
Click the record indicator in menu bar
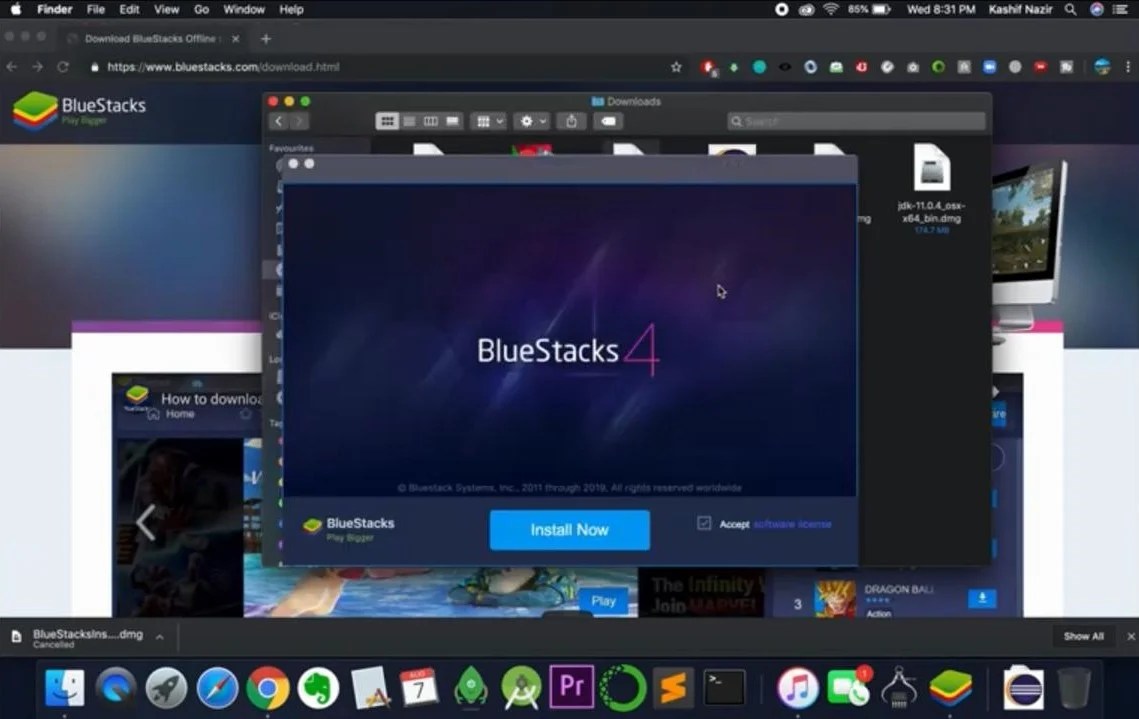point(782,9)
